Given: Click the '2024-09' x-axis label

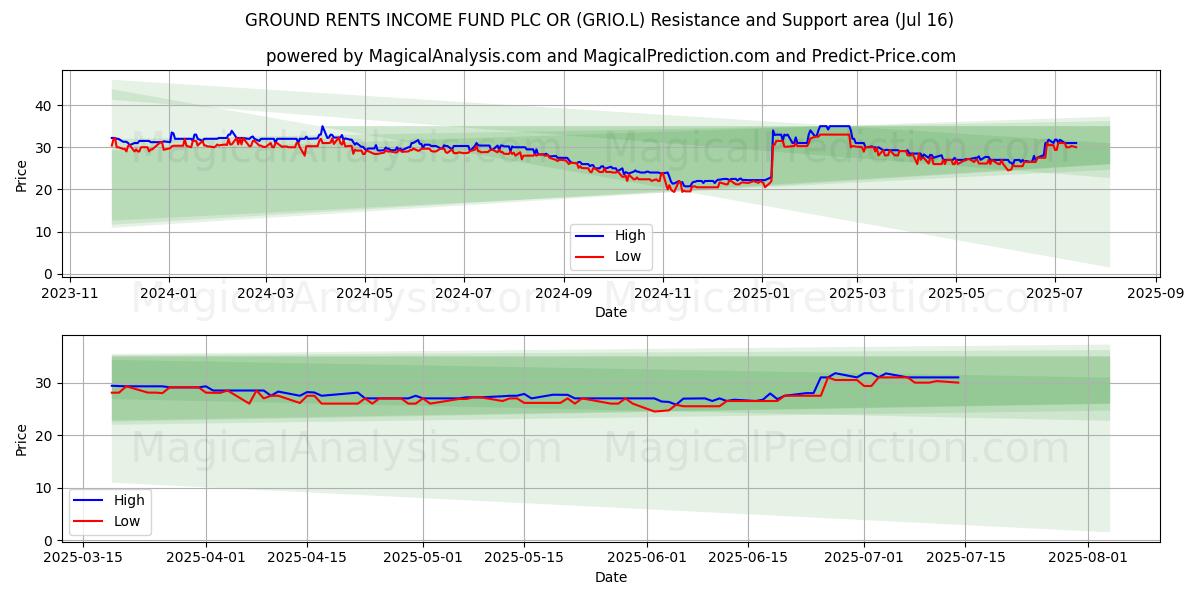Looking at the screenshot, I should [x=563, y=294].
